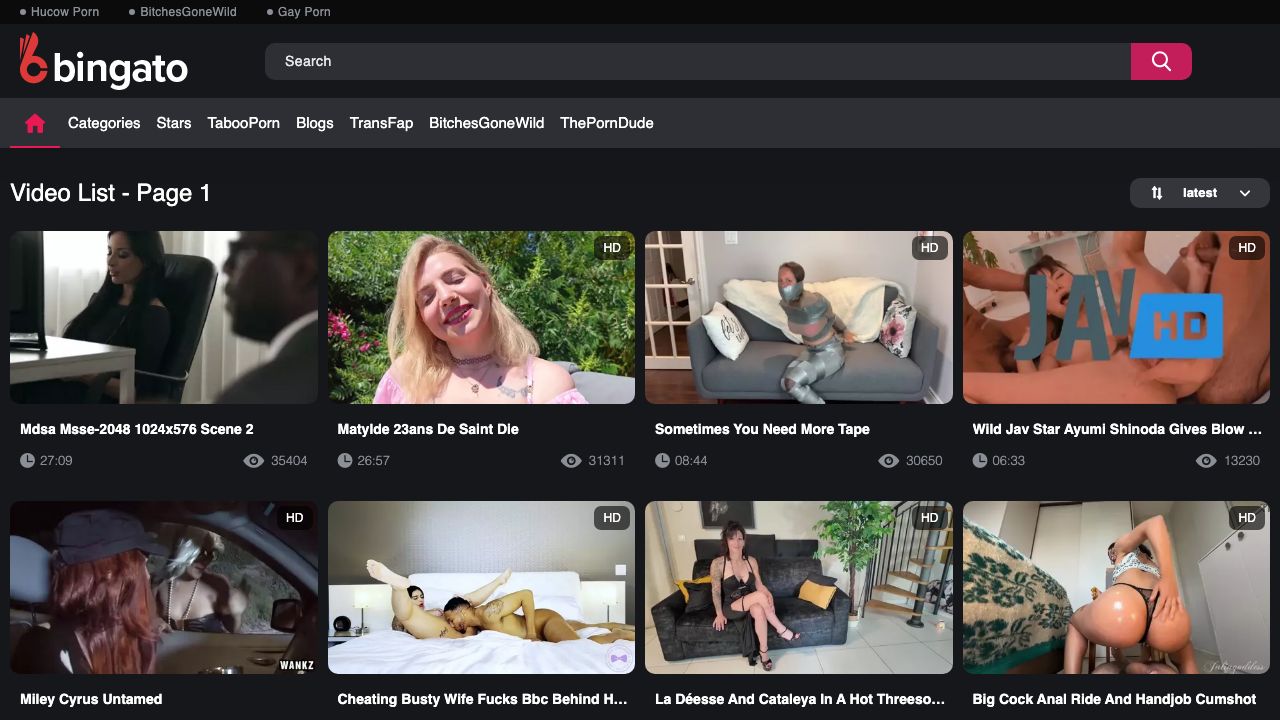Image resolution: width=1280 pixels, height=720 pixels.
Task: Click the clock icon next to 08:44
Action: pyautogui.click(x=662, y=461)
